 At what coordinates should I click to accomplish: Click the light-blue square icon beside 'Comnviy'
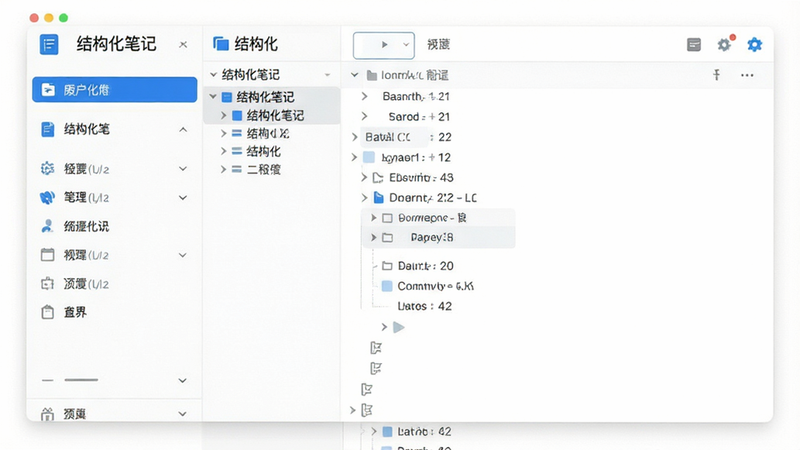pyautogui.click(x=387, y=286)
